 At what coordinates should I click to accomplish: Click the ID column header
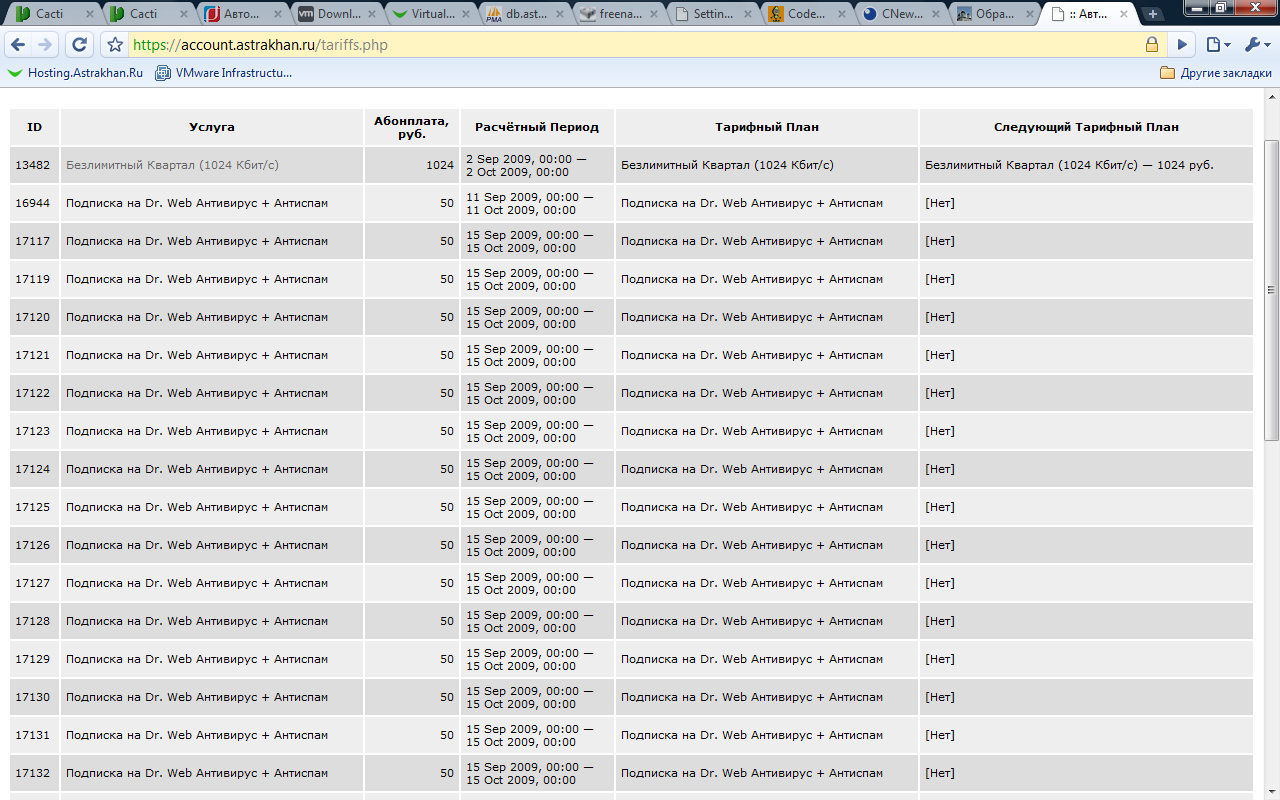35,127
